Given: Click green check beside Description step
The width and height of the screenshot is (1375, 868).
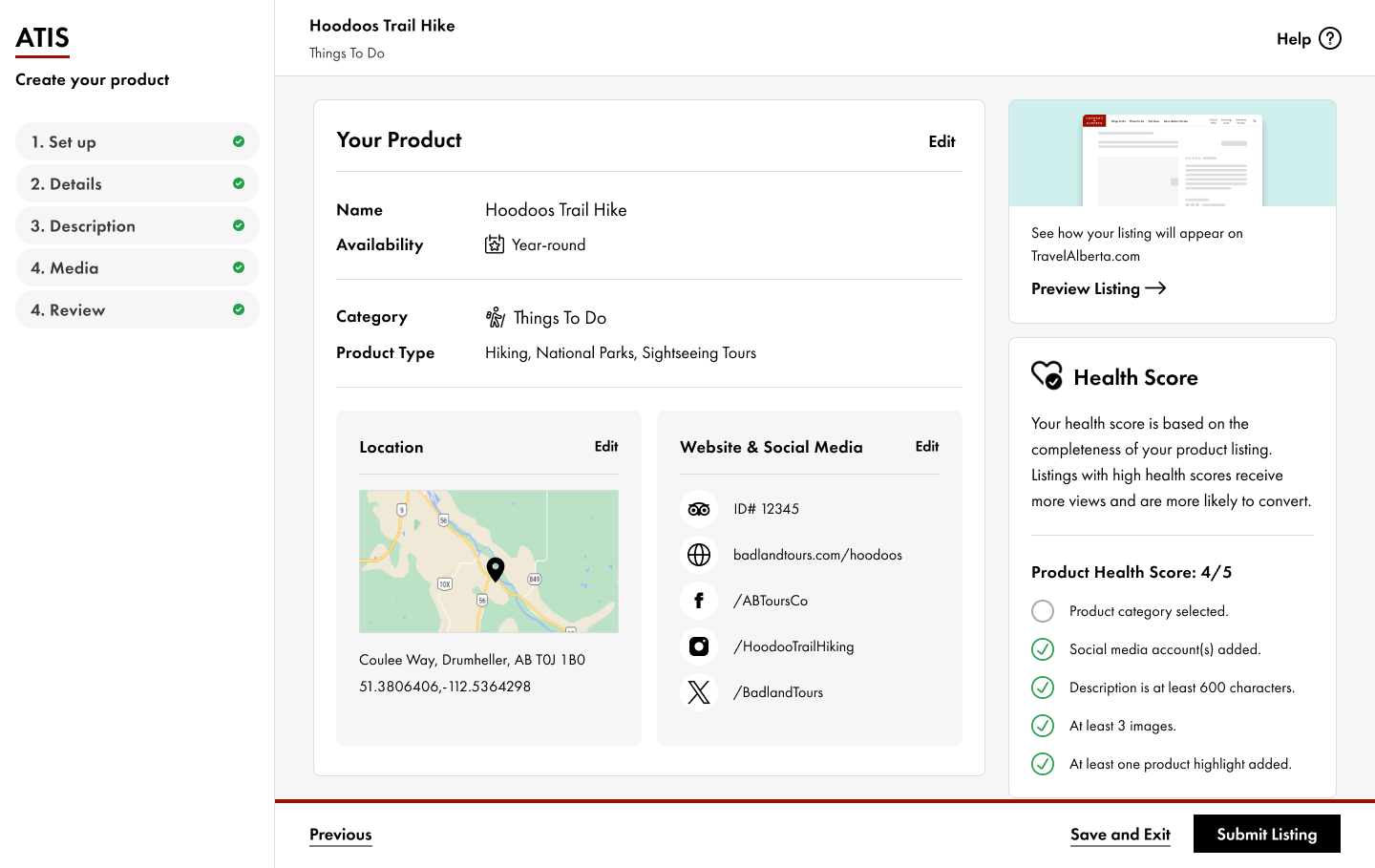Looking at the screenshot, I should pos(239,225).
